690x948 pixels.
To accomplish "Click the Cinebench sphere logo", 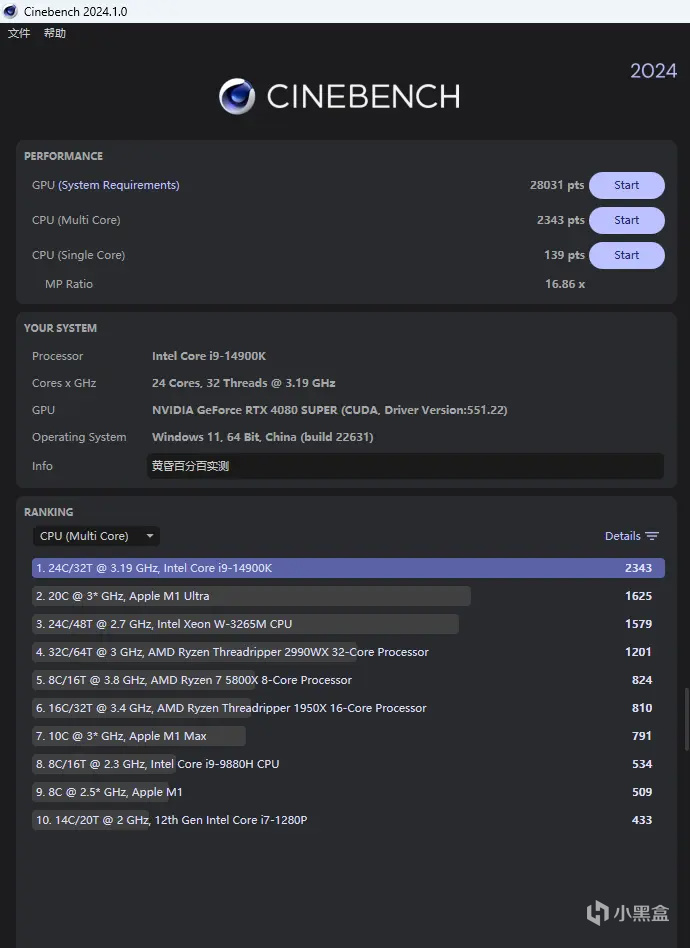I will 237,96.
